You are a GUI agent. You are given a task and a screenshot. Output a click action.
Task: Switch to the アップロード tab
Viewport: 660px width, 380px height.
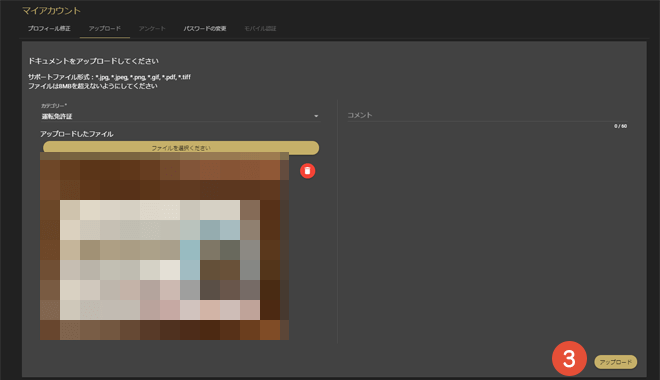coord(104,29)
